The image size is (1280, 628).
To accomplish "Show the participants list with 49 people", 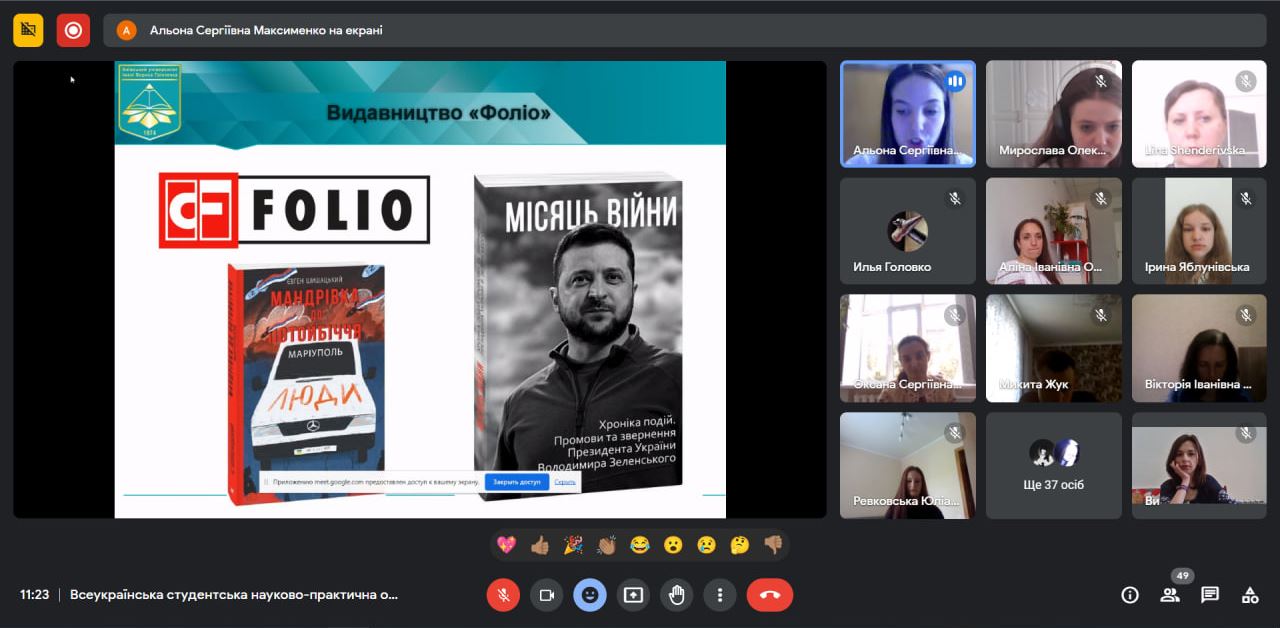I will [1169, 595].
